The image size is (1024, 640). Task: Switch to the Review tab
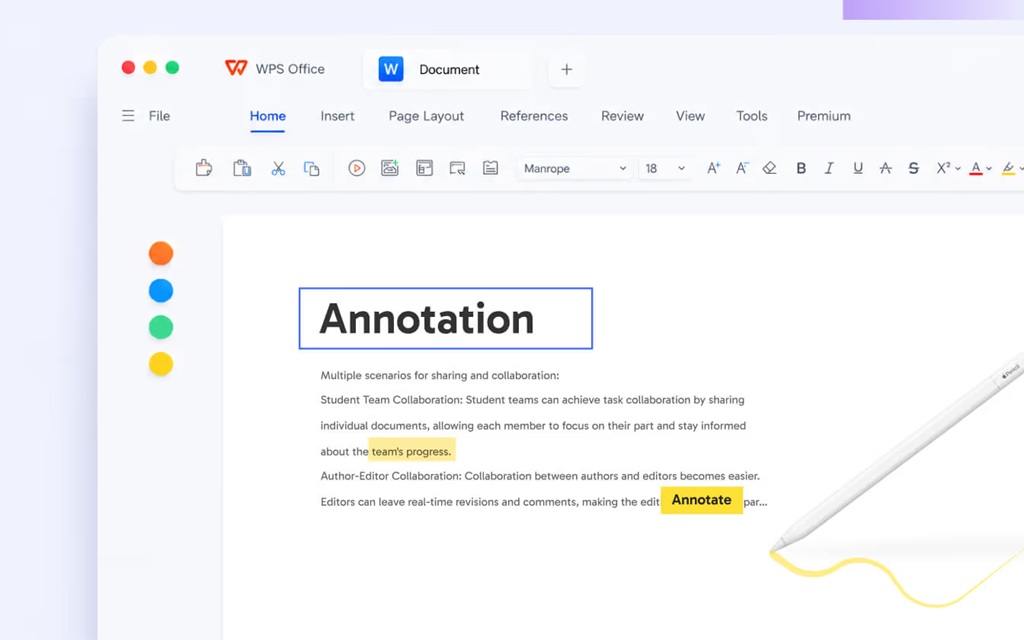pyautogui.click(x=622, y=116)
